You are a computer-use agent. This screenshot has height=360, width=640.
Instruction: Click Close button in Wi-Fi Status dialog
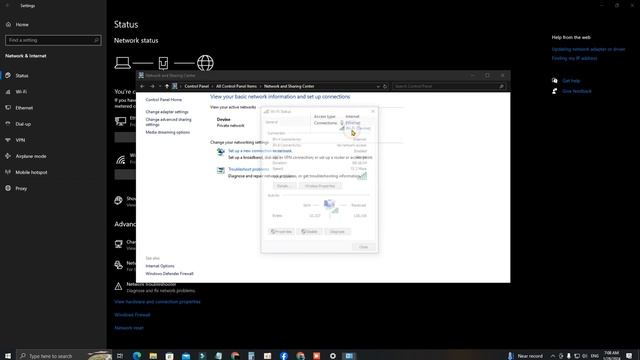tap(363, 247)
